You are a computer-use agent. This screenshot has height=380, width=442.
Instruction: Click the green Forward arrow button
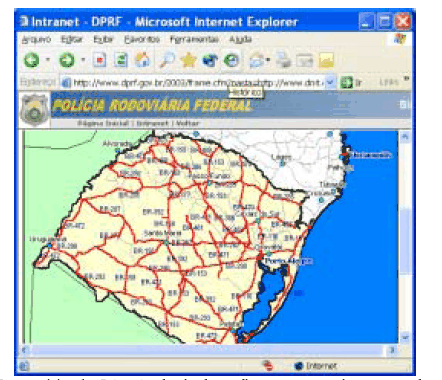point(67,60)
